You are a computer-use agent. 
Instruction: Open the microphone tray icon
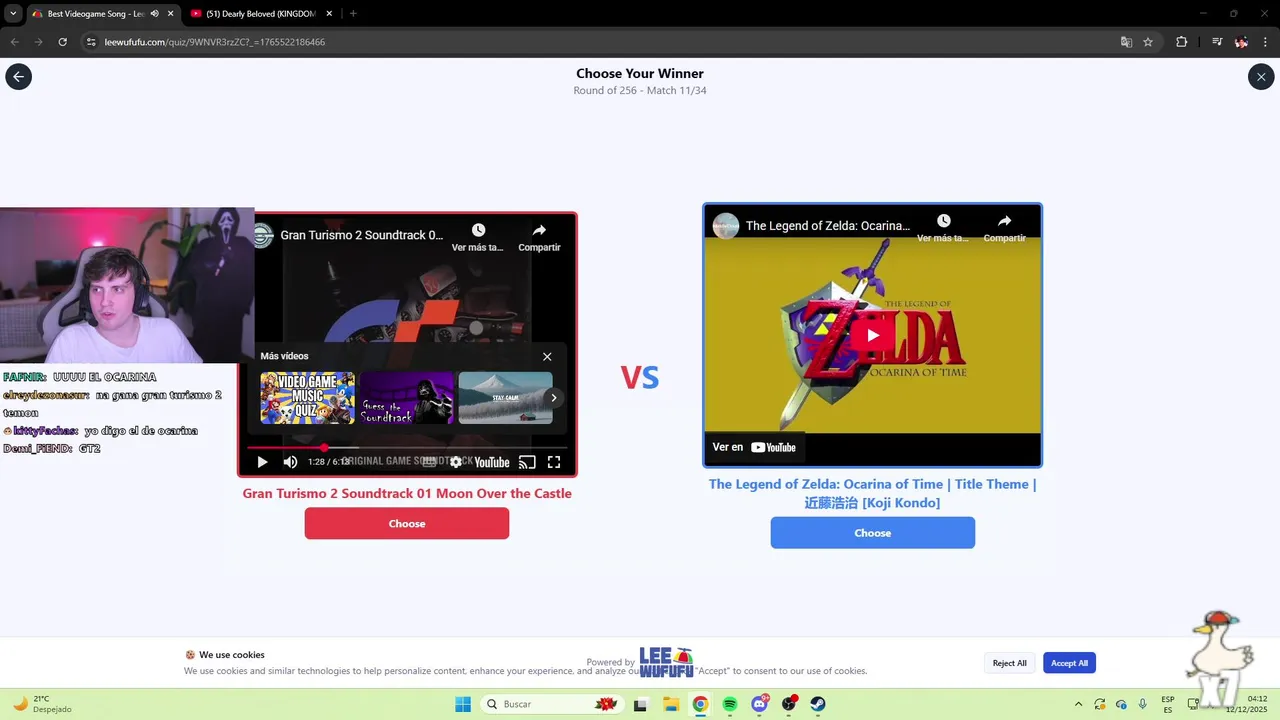point(1142,704)
